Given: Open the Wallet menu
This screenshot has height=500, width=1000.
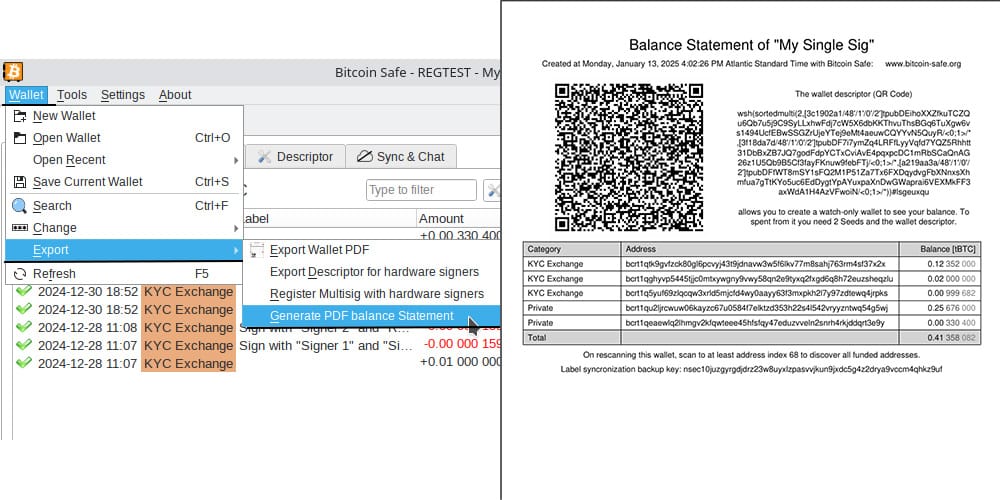Looking at the screenshot, I should click(27, 95).
